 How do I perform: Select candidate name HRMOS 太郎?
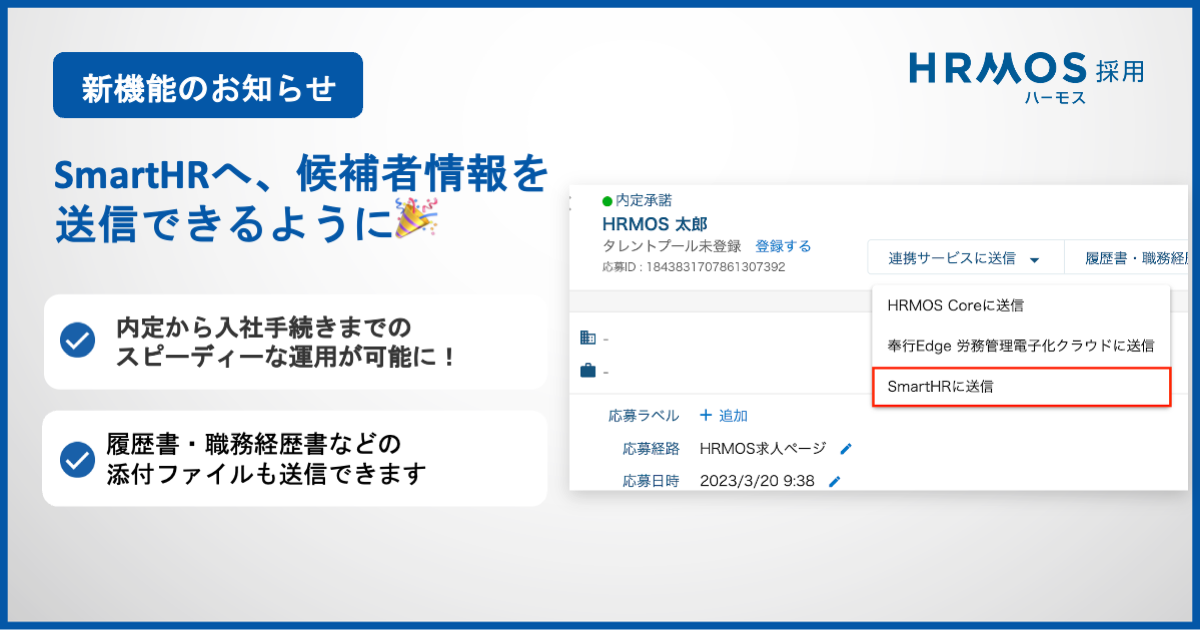tap(654, 223)
